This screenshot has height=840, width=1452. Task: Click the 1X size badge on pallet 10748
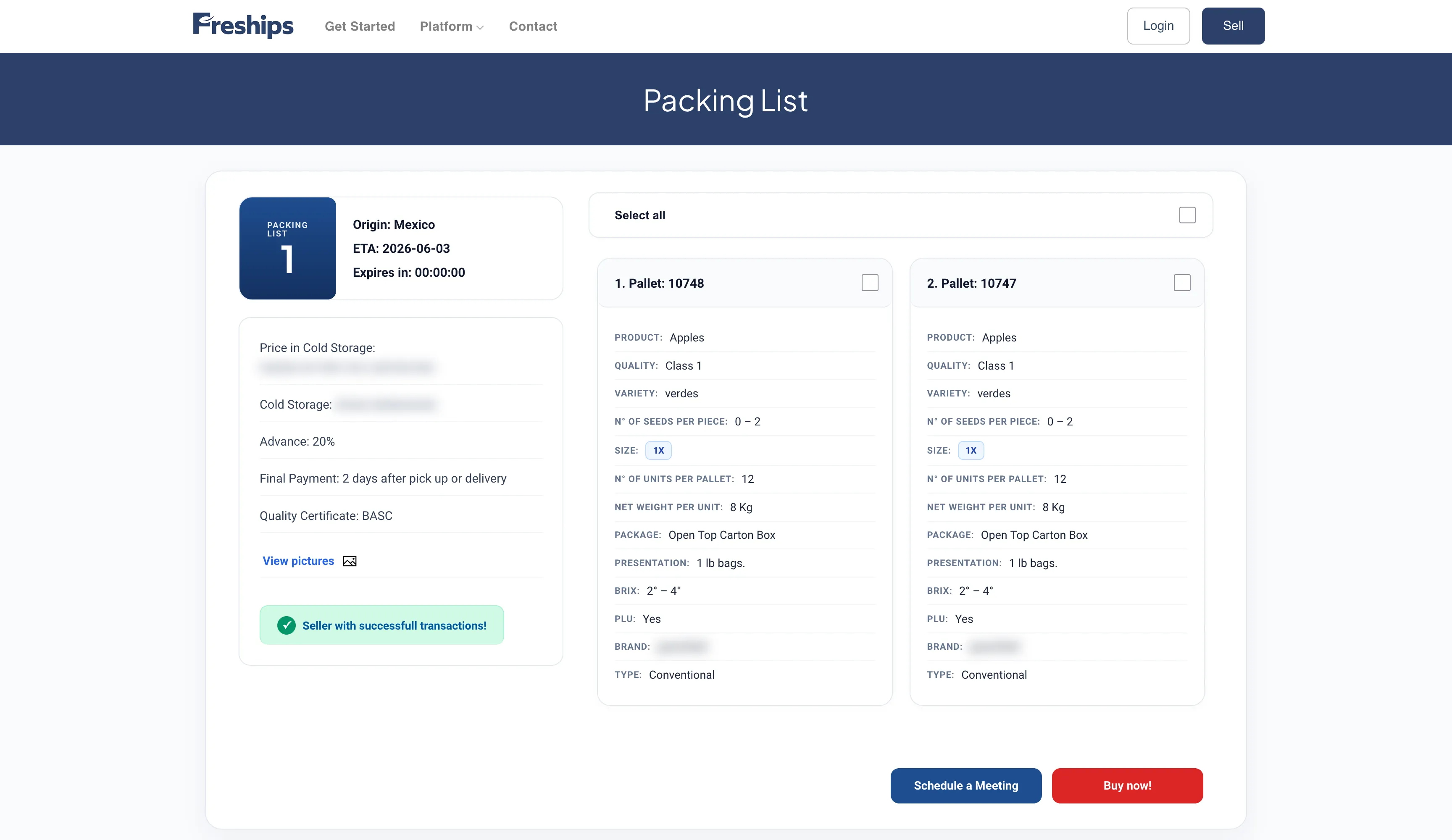659,451
